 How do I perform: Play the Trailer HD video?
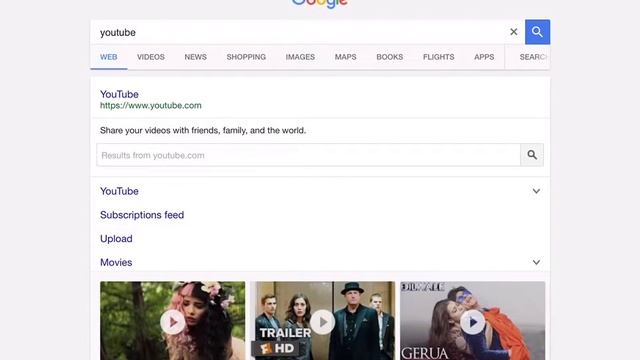[x=322, y=322]
